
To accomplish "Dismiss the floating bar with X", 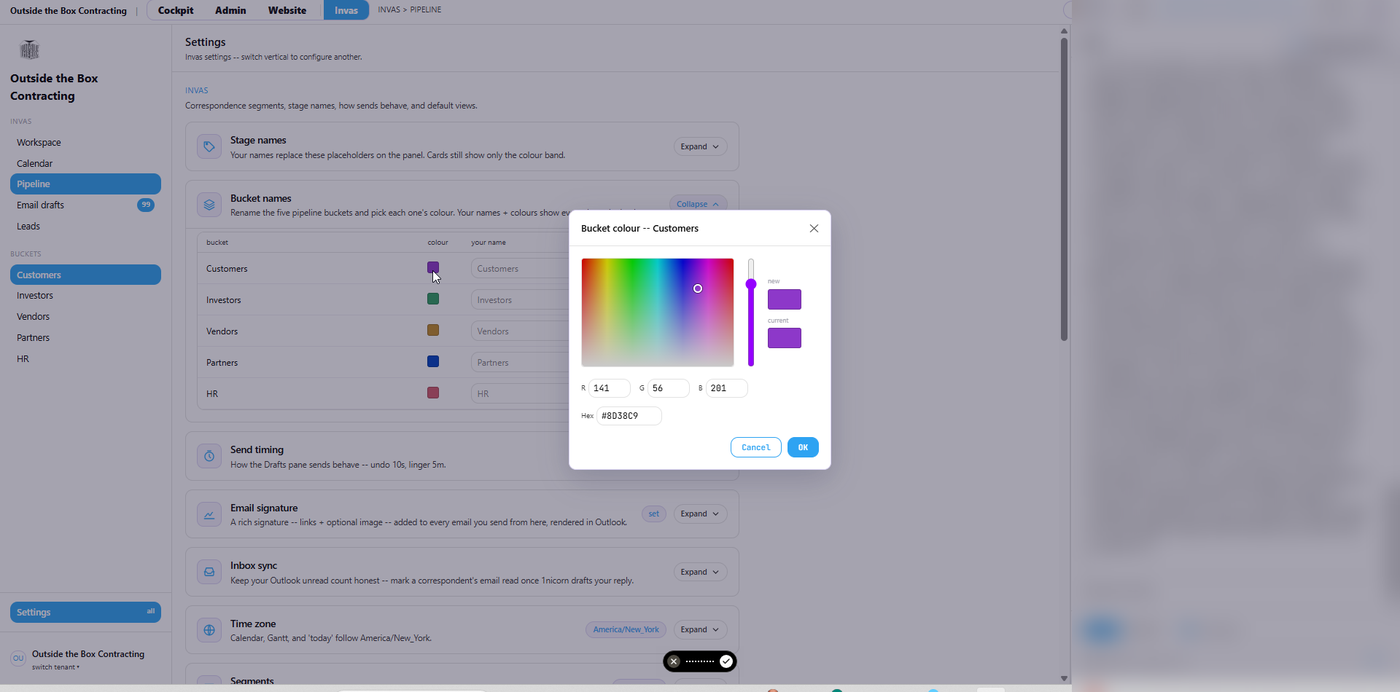I will pyautogui.click(x=674, y=661).
